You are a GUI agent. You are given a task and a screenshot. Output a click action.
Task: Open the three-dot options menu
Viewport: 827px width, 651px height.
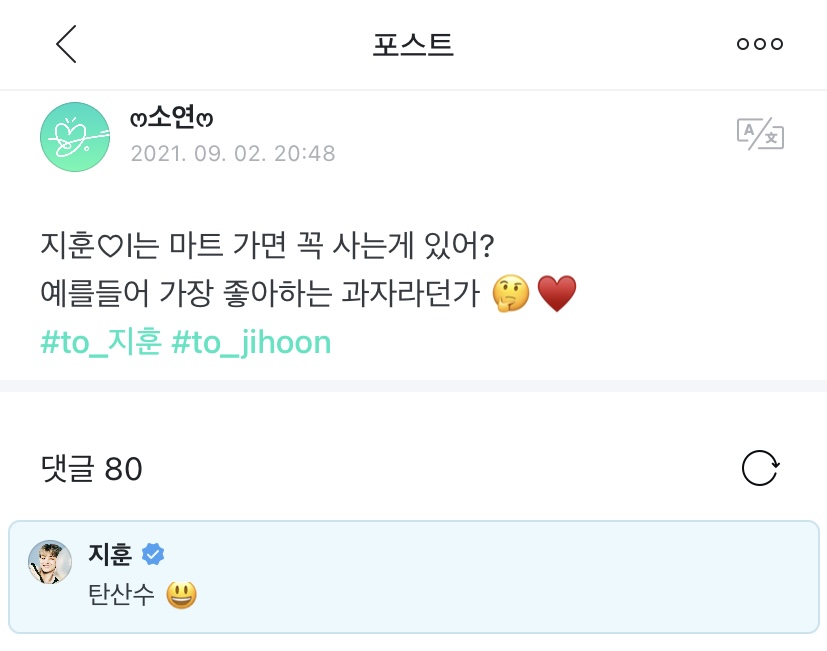pyautogui.click(x=762, y=44)
